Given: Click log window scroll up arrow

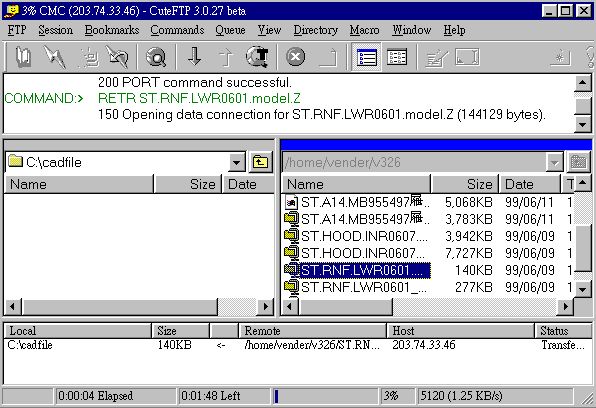Looking at the screenshot, I should (x=583, y=83).
